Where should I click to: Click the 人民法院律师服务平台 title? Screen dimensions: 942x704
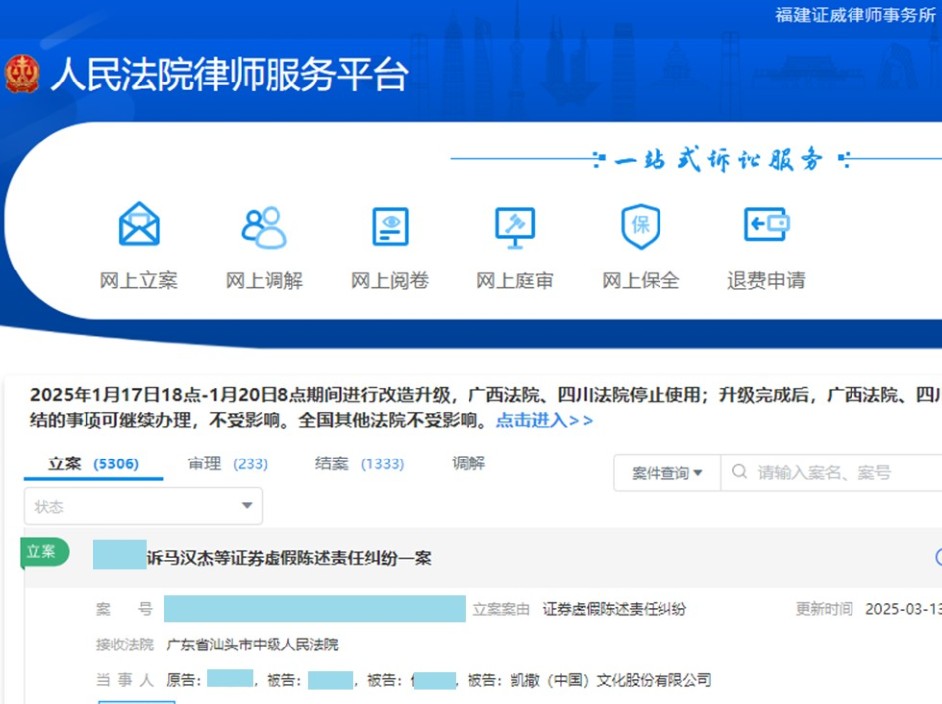click(x=229, y=75)
